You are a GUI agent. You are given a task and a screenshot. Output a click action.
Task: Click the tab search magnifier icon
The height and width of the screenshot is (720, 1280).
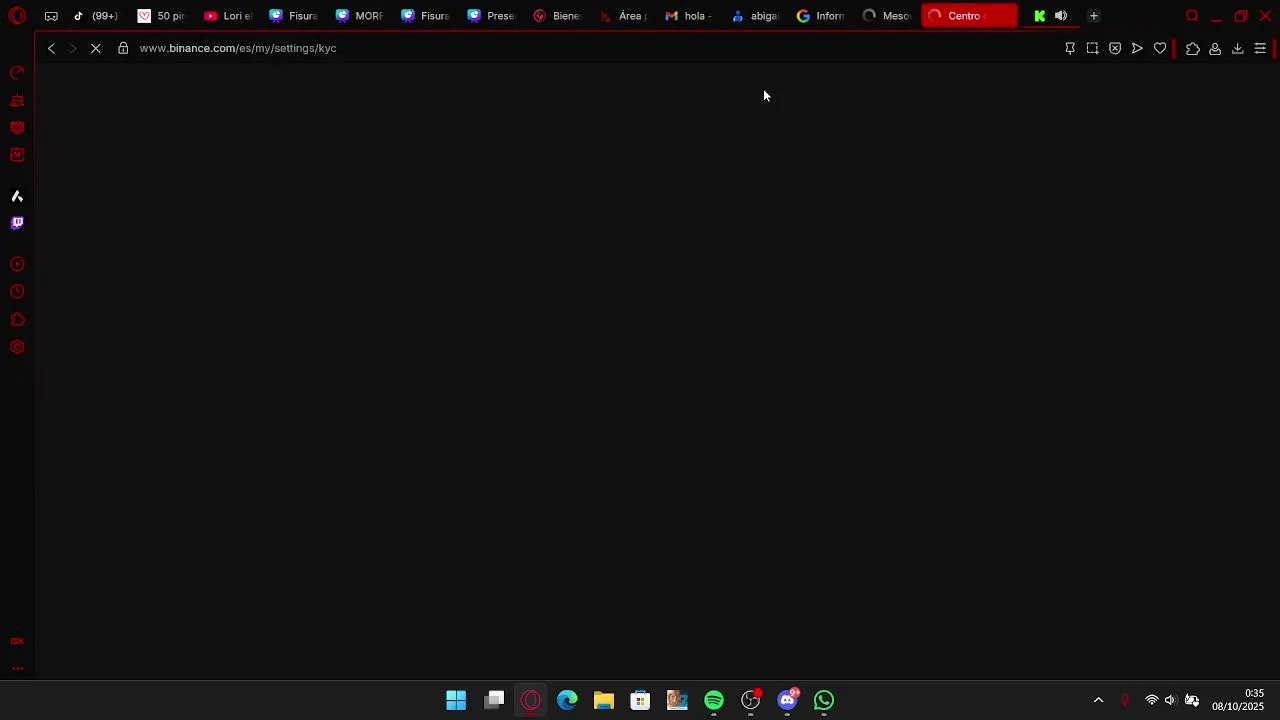coord(1192,16)
